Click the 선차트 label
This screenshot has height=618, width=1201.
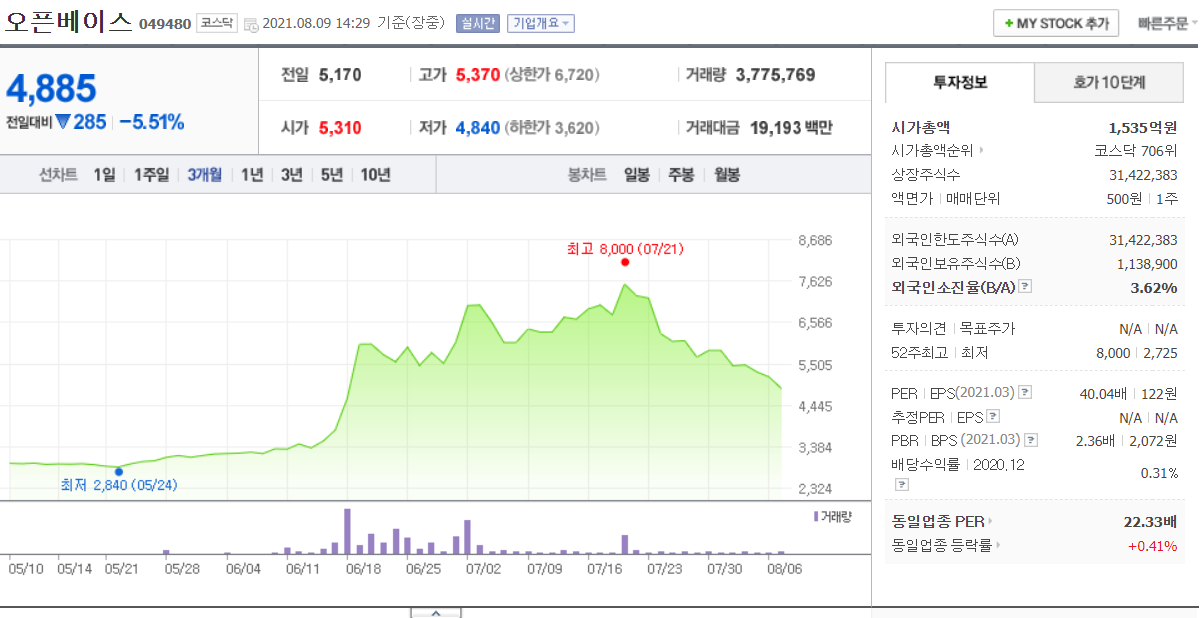tap(58, 175)
